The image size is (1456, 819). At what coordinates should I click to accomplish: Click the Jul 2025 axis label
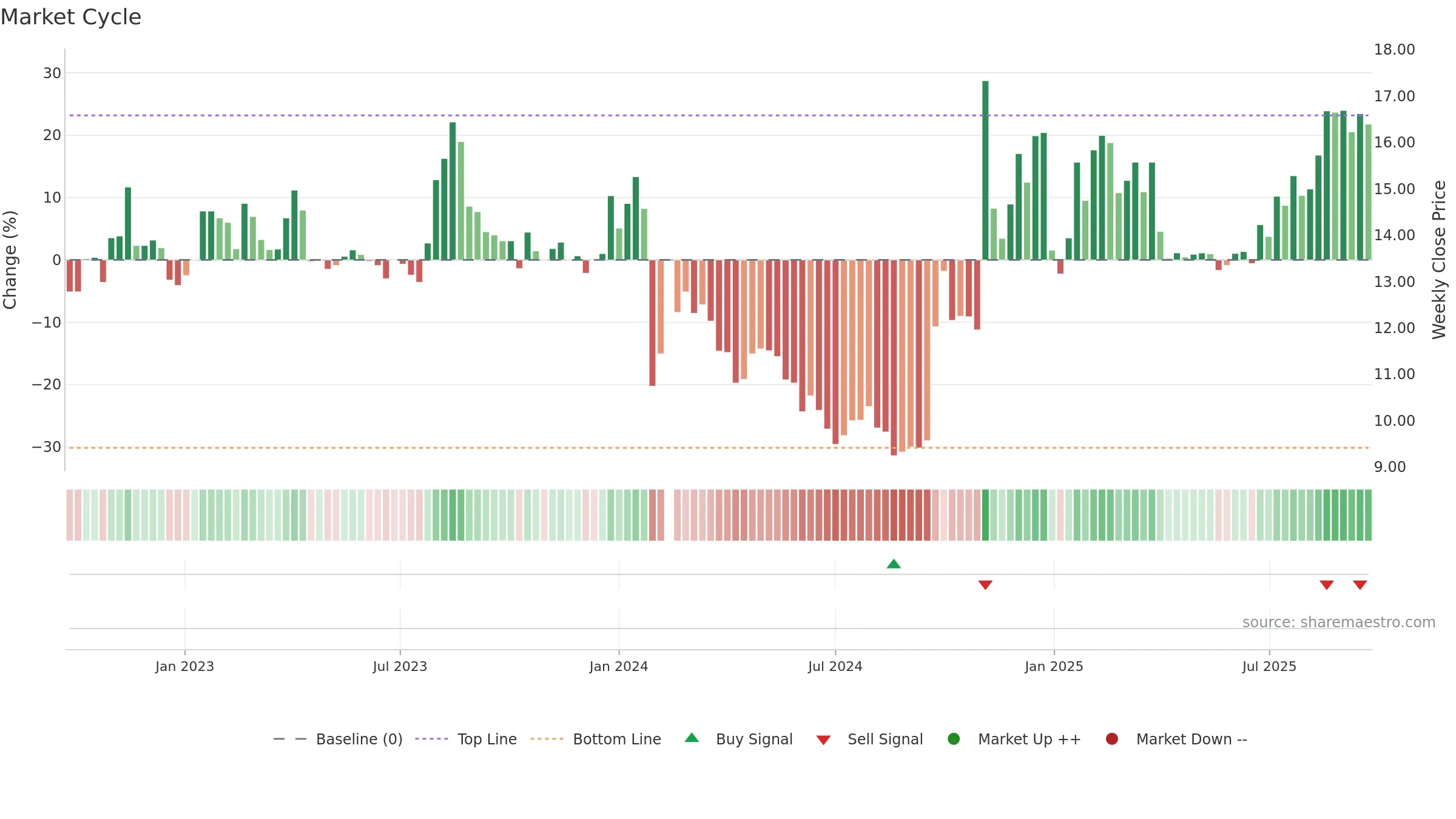pos(1269,666)
